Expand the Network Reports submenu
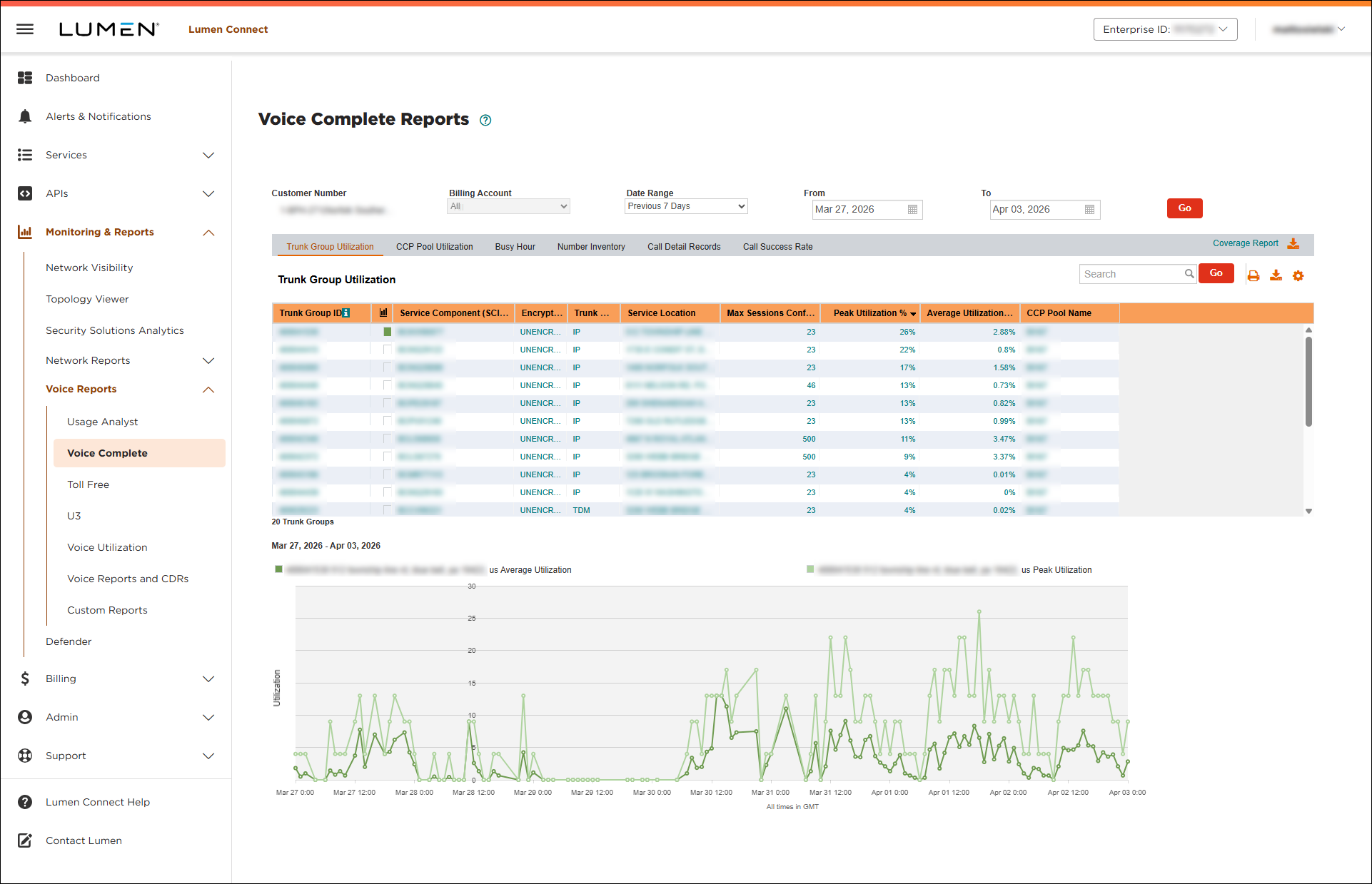The height and width of the screenshot is (884, 1372). click(208, 360)
